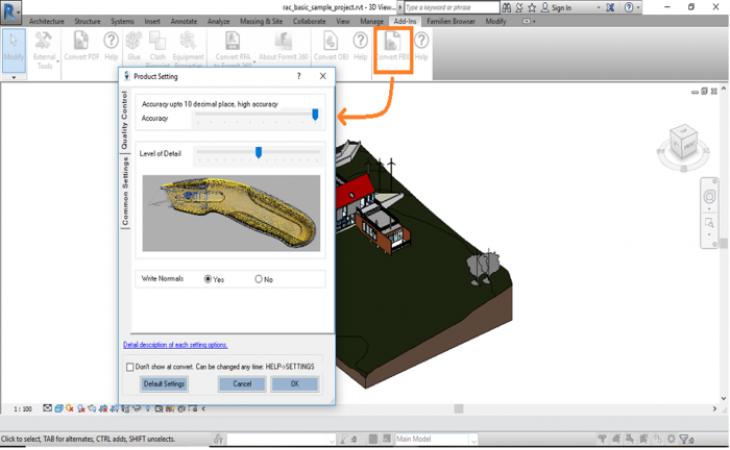Viewport: 730px width, 450px height.
Task: Expand the External Tools dropdown arrow
Action: pyautogui.click(x=58, y=61)
